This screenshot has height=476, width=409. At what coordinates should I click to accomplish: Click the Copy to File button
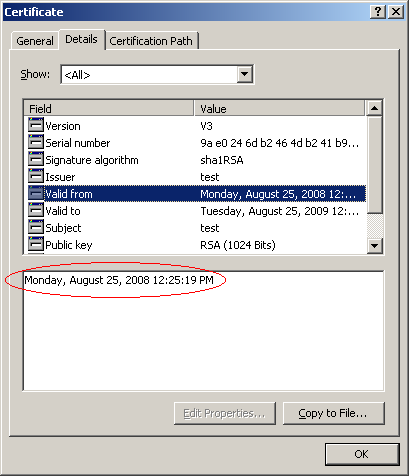(x=334, y=413)
